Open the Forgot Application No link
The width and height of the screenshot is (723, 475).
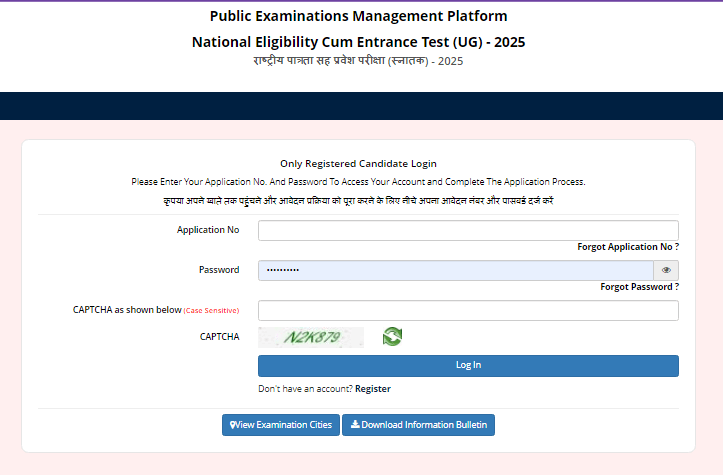[628, 247]
